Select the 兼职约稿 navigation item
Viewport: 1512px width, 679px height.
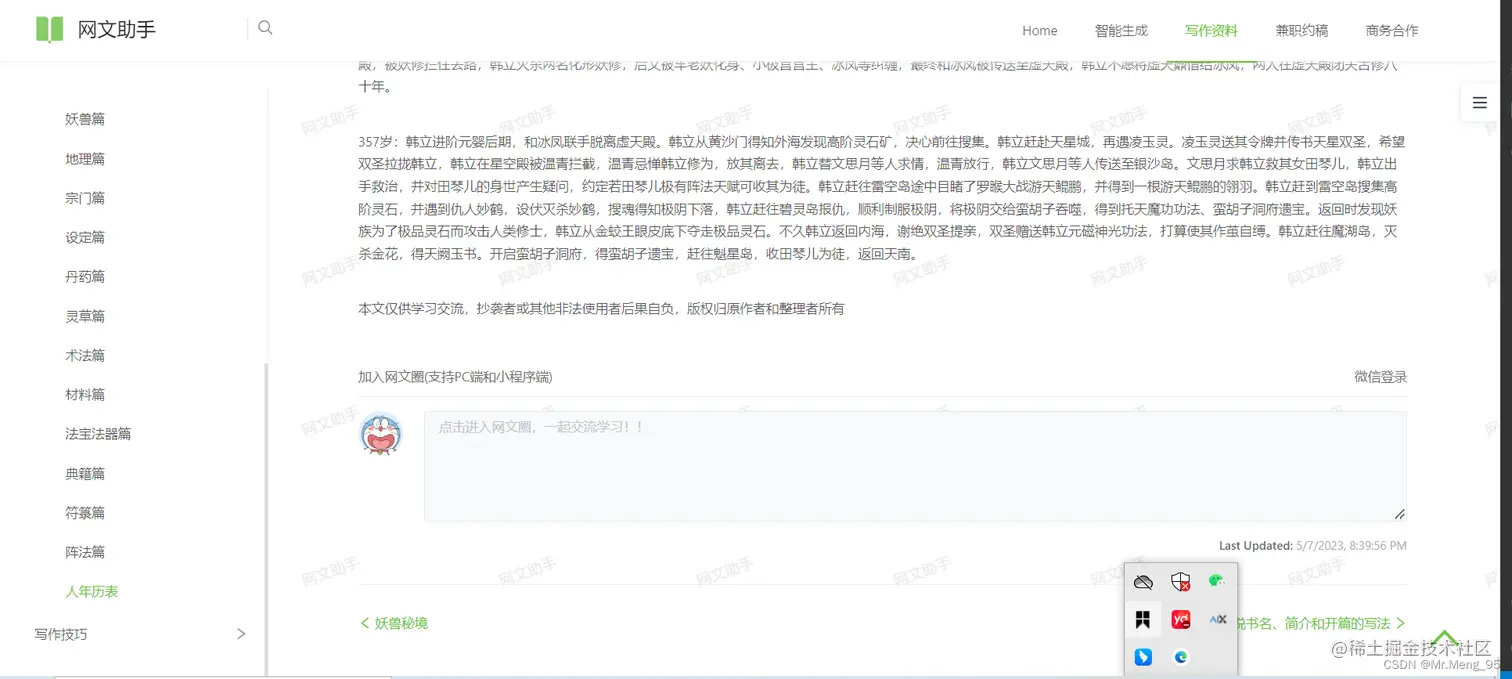(1301, 30)
